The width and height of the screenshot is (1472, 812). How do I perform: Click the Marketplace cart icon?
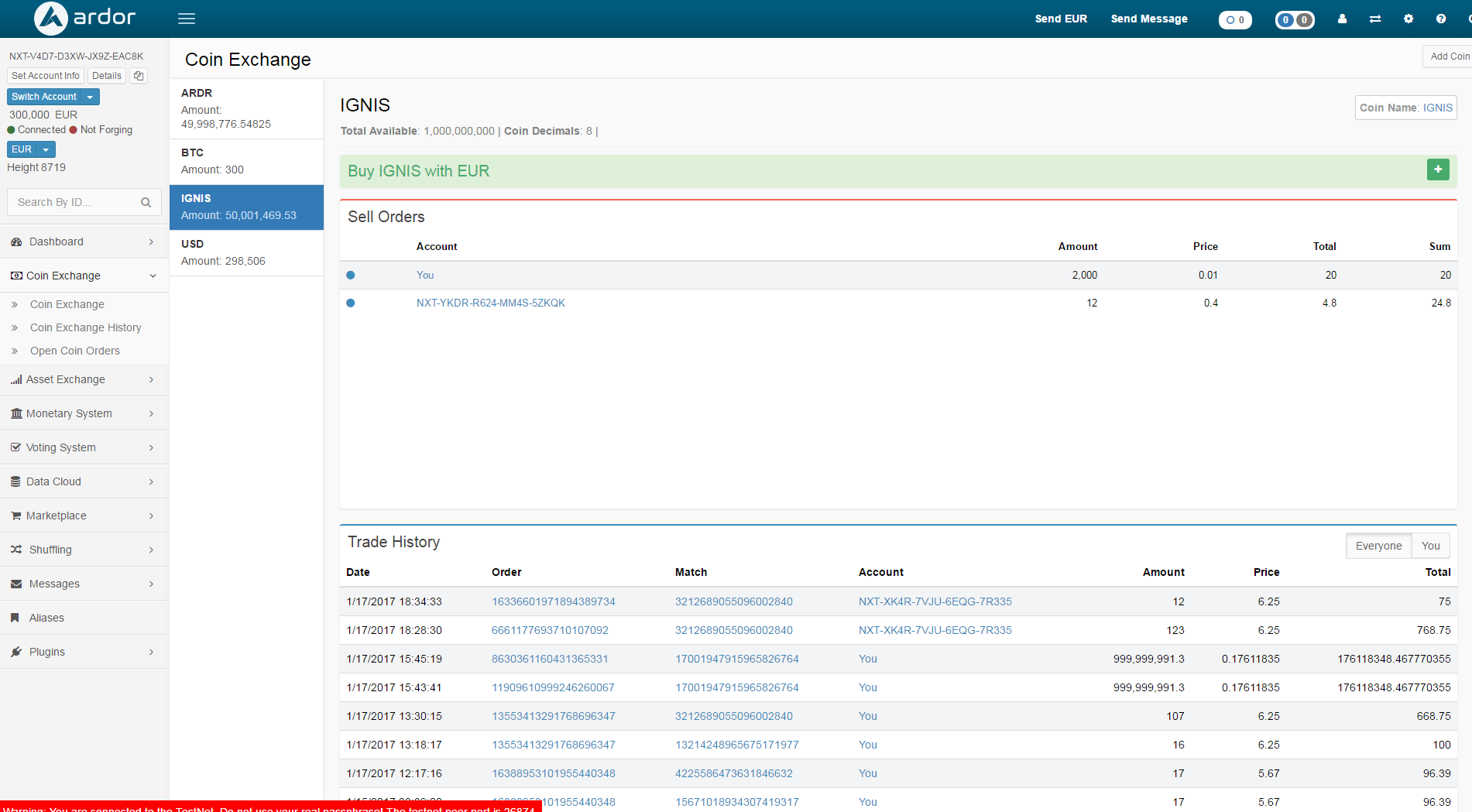tap(16, 516)
